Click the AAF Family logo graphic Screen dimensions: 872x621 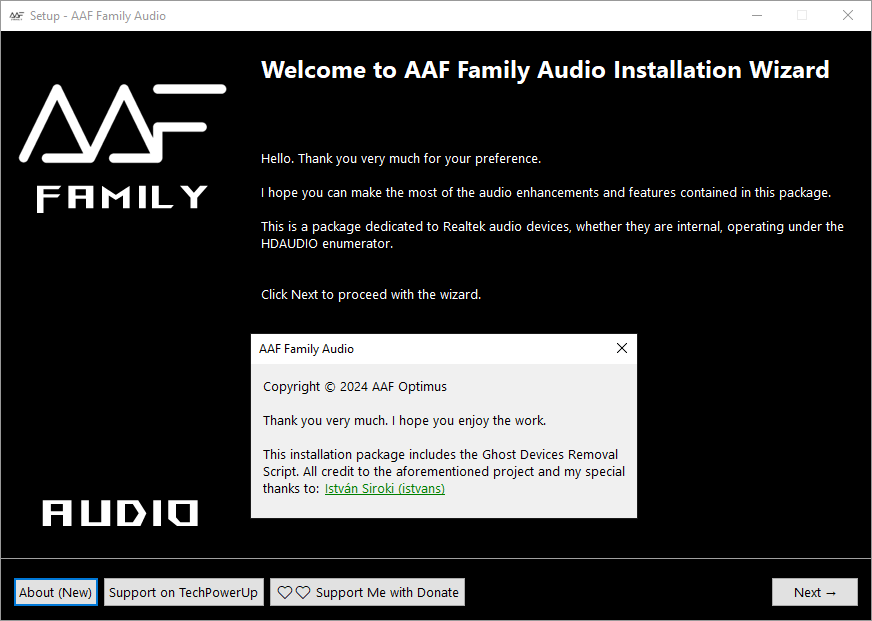click(x=122, y=148)
